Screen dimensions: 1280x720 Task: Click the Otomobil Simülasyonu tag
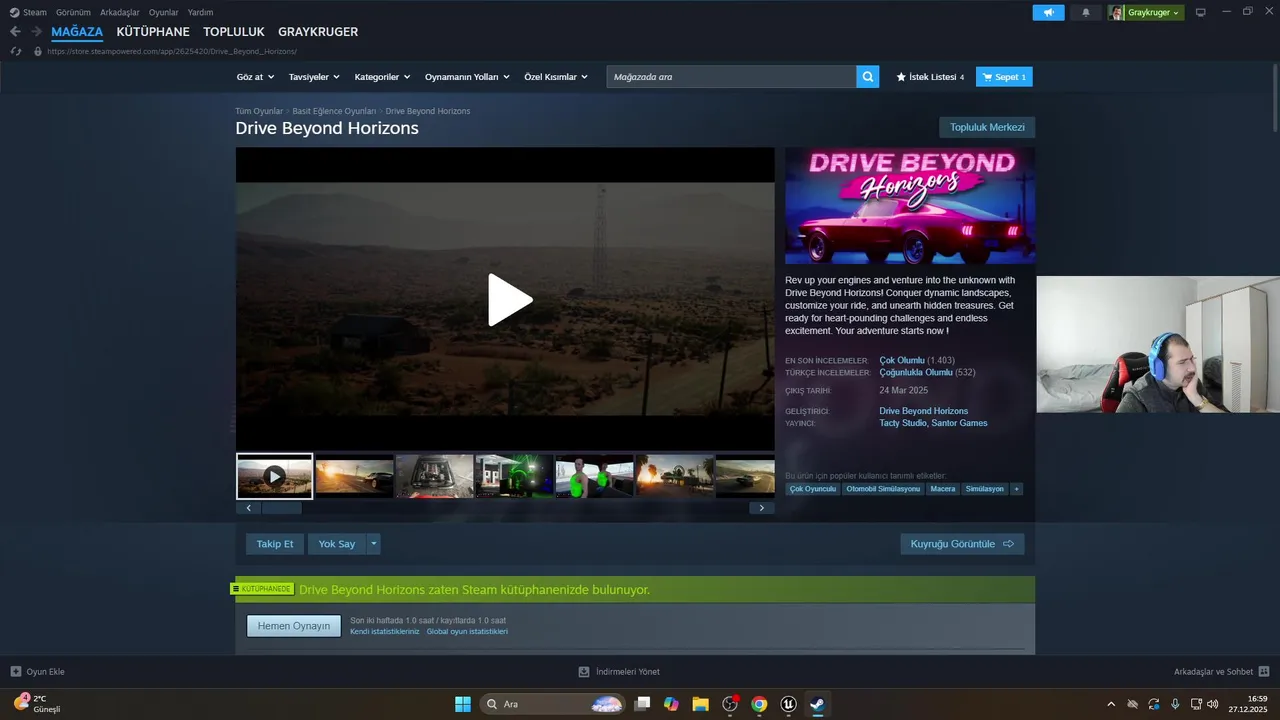point(883,489)
